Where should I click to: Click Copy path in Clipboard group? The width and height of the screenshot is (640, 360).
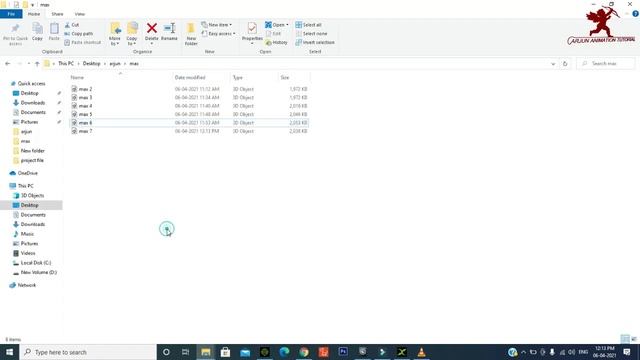click(78, 33)
